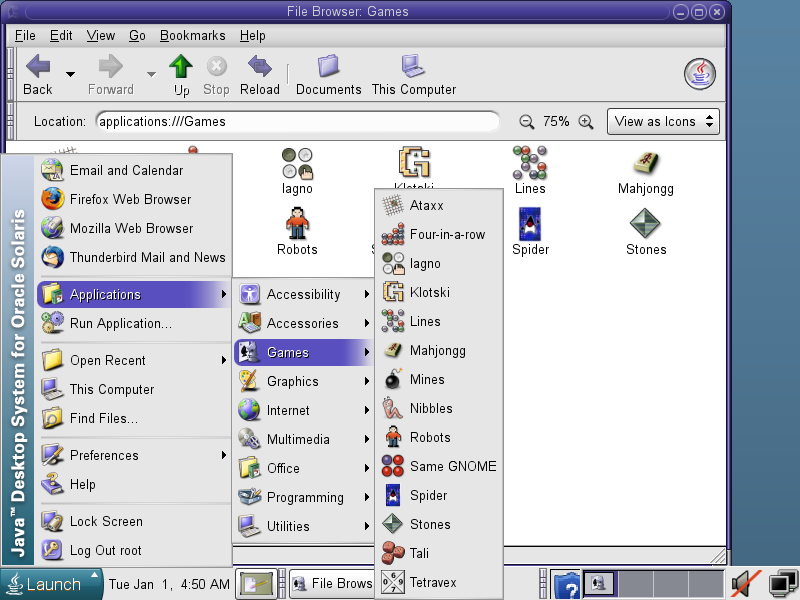Image resolution: width=800 pixels, height=600 pixels.
Task: Open the Lines icon in the file browser
Action: (530, 163)
